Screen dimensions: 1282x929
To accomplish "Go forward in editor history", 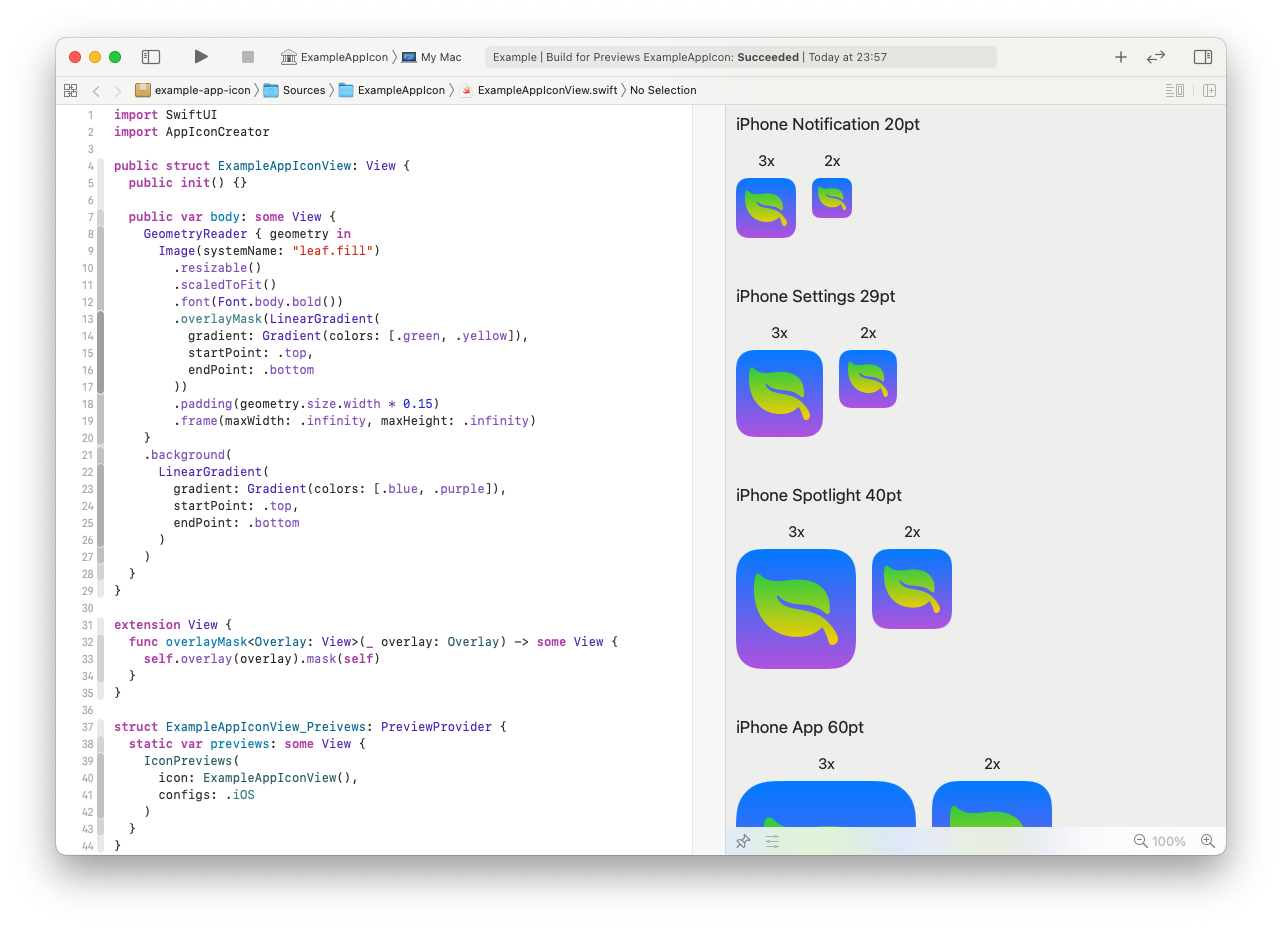I will (x=118, y=90).
